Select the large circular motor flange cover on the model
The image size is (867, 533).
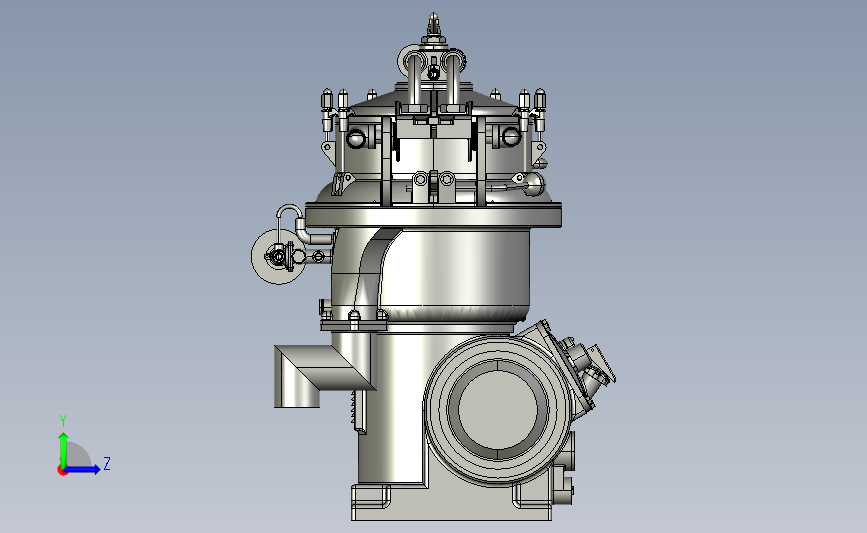point(497,411)
